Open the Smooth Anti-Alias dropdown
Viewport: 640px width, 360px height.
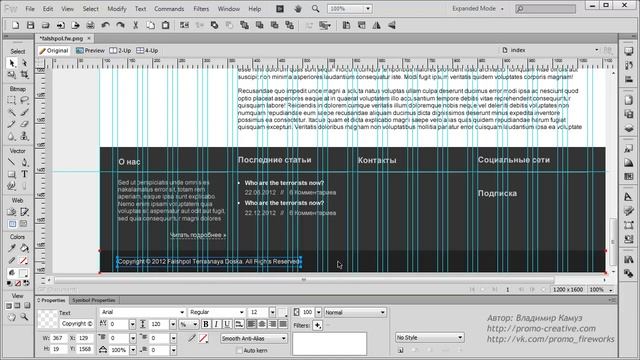click(254, 338)
